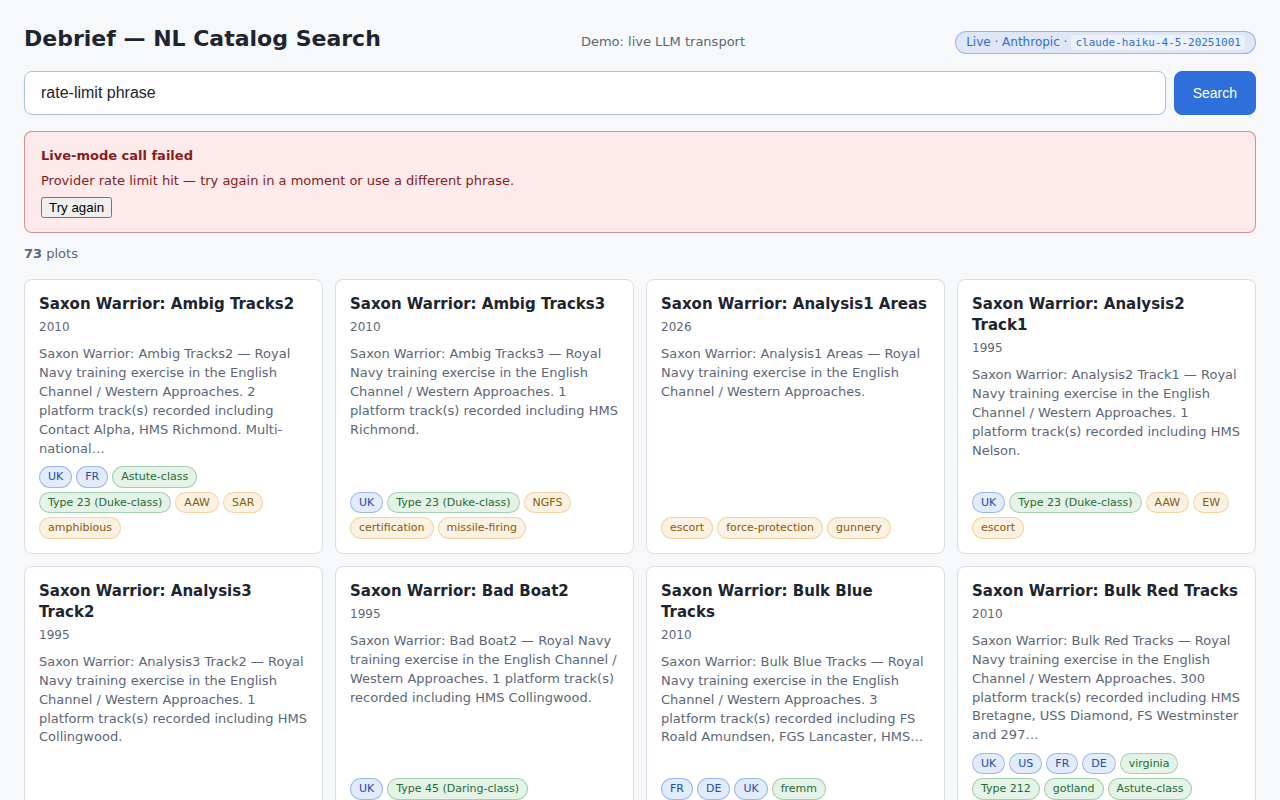This screenshot has width=1280, height=800.
Task: Select the fremm tag
Action: (x=799, y=788)
